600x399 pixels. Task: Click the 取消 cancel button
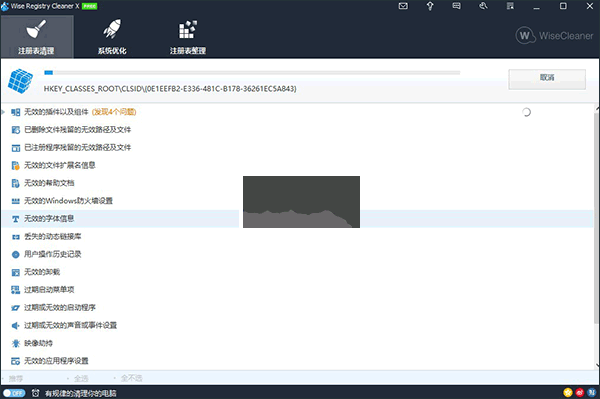pos(547,79)
